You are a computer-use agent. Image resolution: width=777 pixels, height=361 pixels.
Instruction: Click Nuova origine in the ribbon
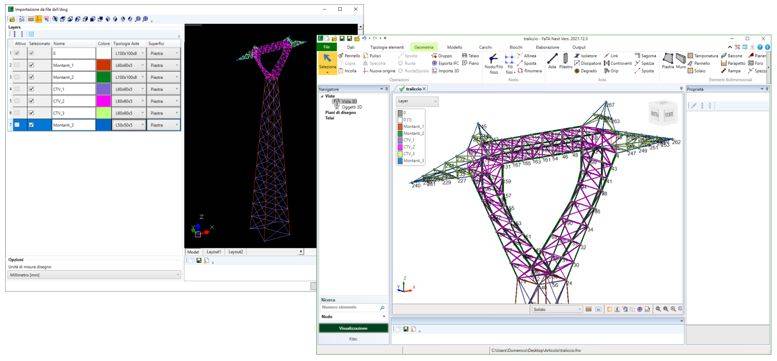pos(378,71)
